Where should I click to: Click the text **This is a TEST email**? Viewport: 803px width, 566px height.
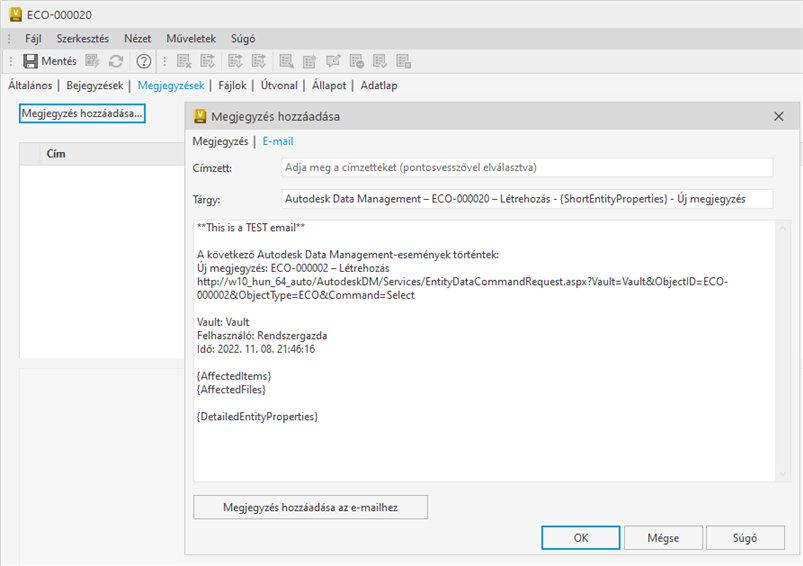tap(251, 227)
